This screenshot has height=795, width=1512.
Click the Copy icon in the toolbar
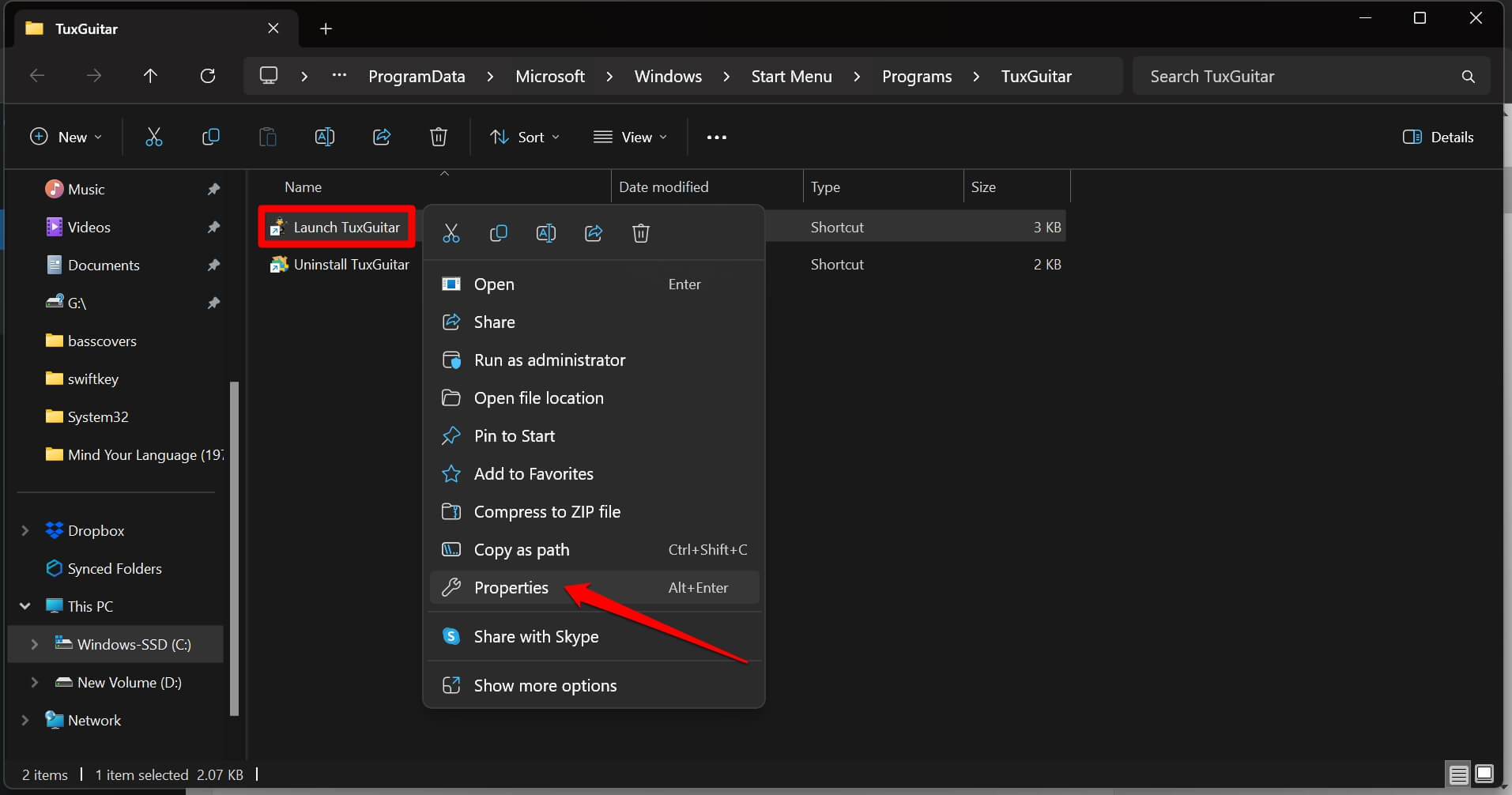(x=210, y=138)
